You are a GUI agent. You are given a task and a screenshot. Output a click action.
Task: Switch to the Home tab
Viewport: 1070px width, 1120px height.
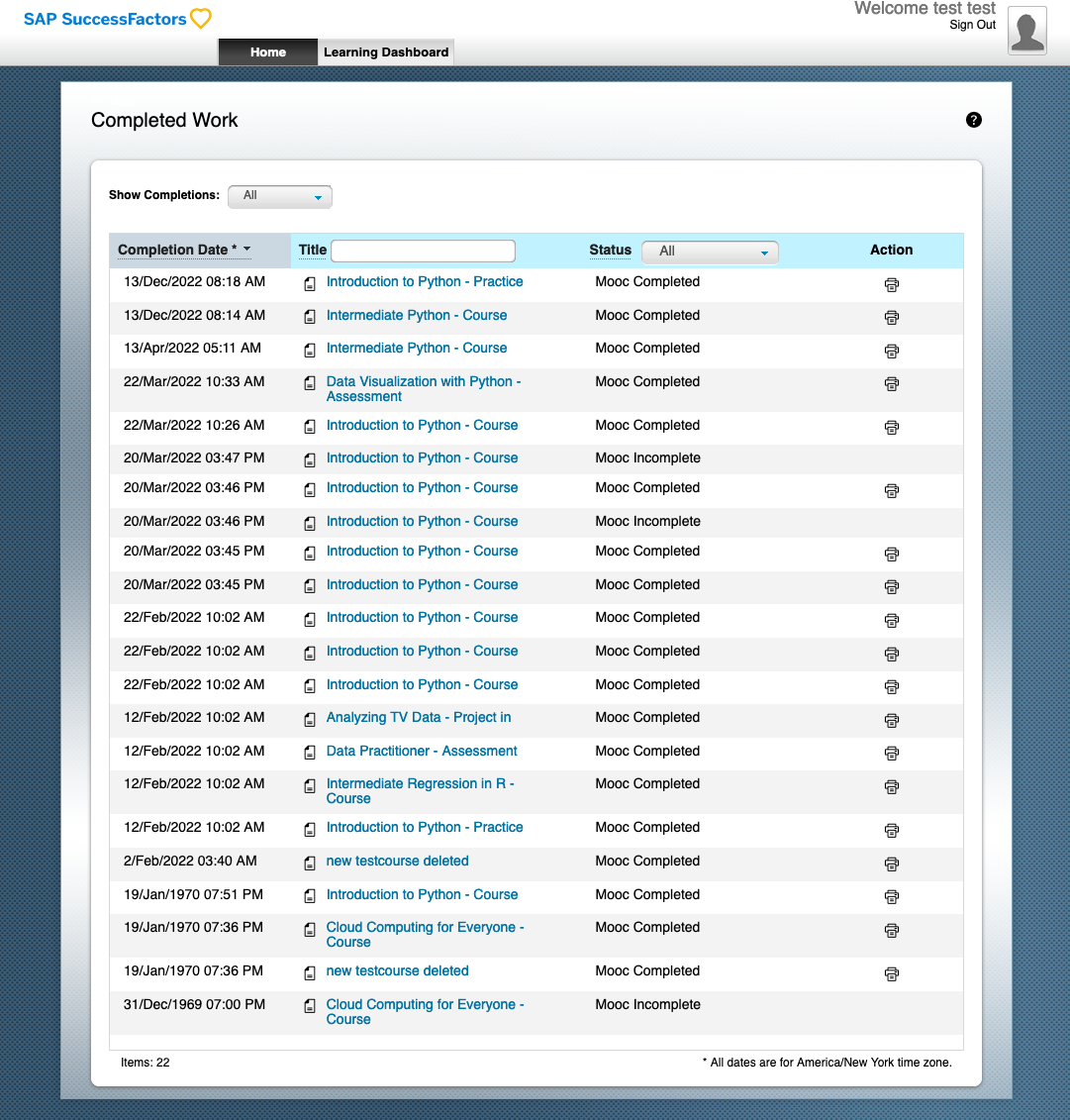click(267, 52)
